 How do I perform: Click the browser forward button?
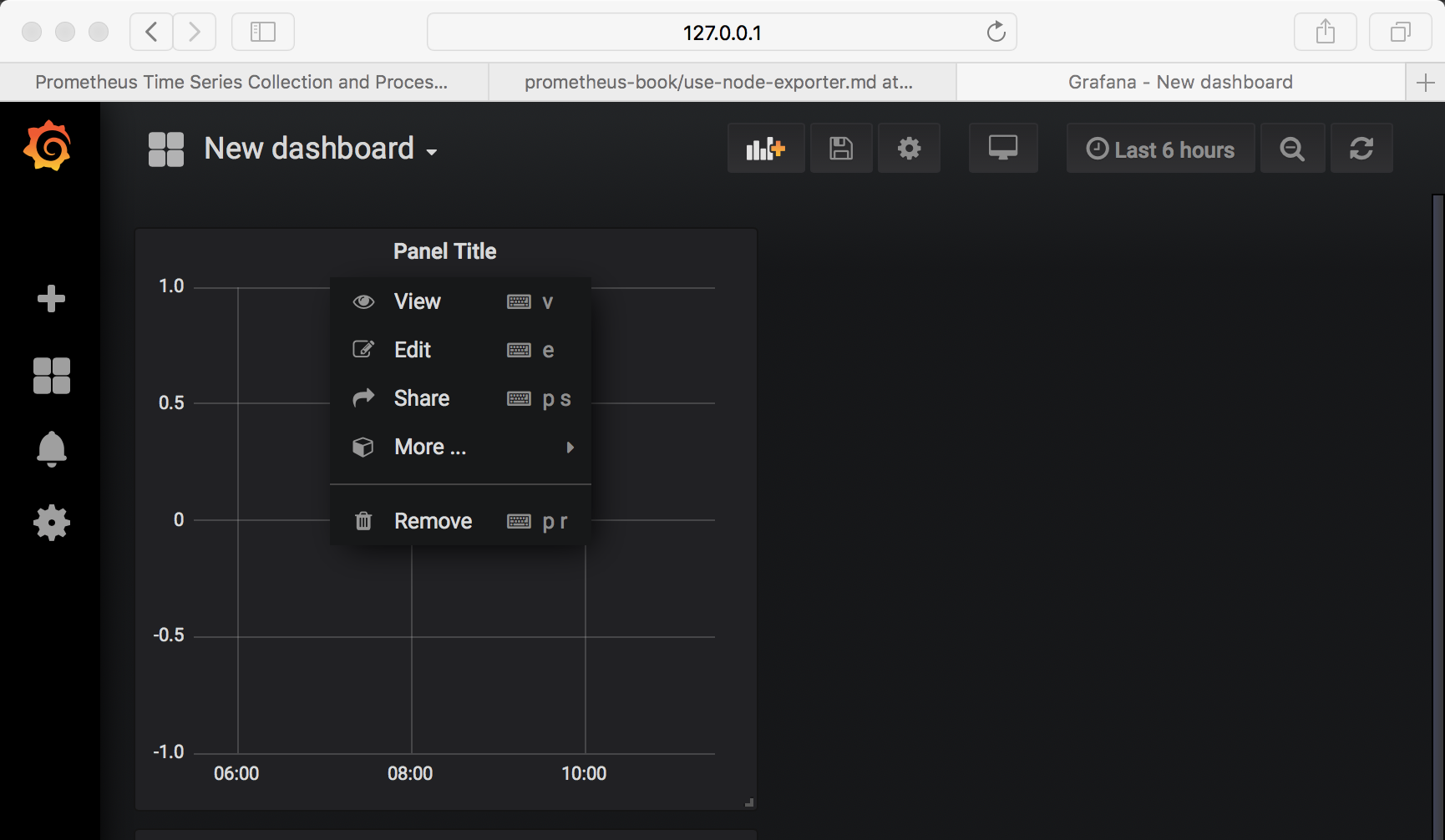[195, 32]
